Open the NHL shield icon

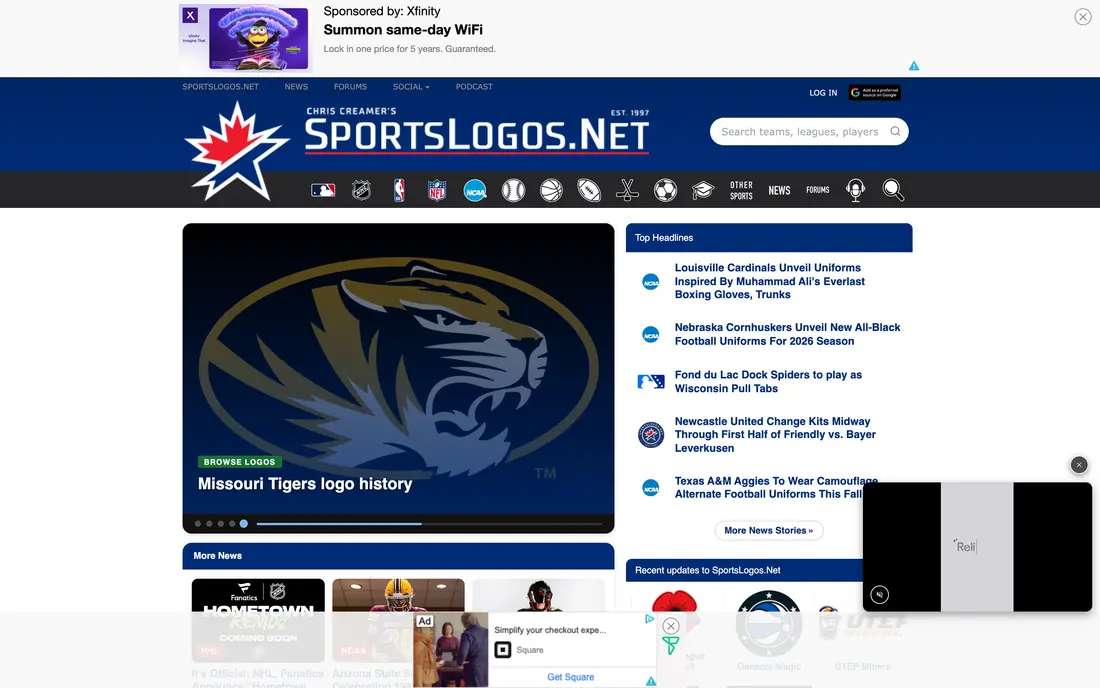pyautogui.click(x=361, y=190)
